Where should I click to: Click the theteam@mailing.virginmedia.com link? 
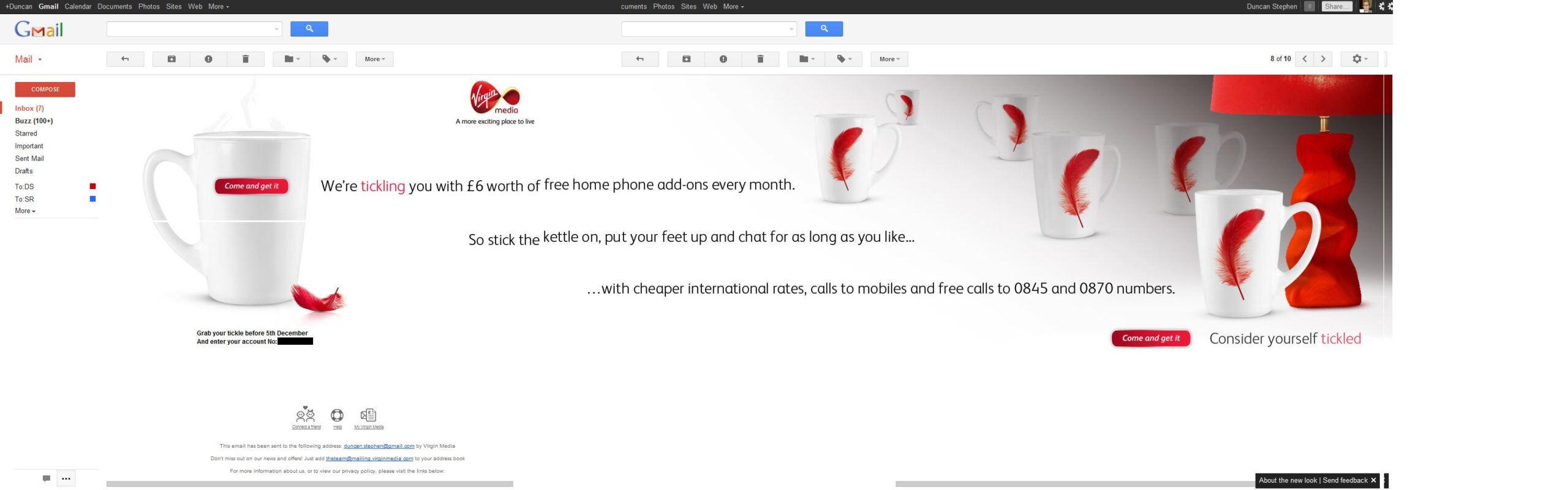pyautogui.click(x=369, y=458)
